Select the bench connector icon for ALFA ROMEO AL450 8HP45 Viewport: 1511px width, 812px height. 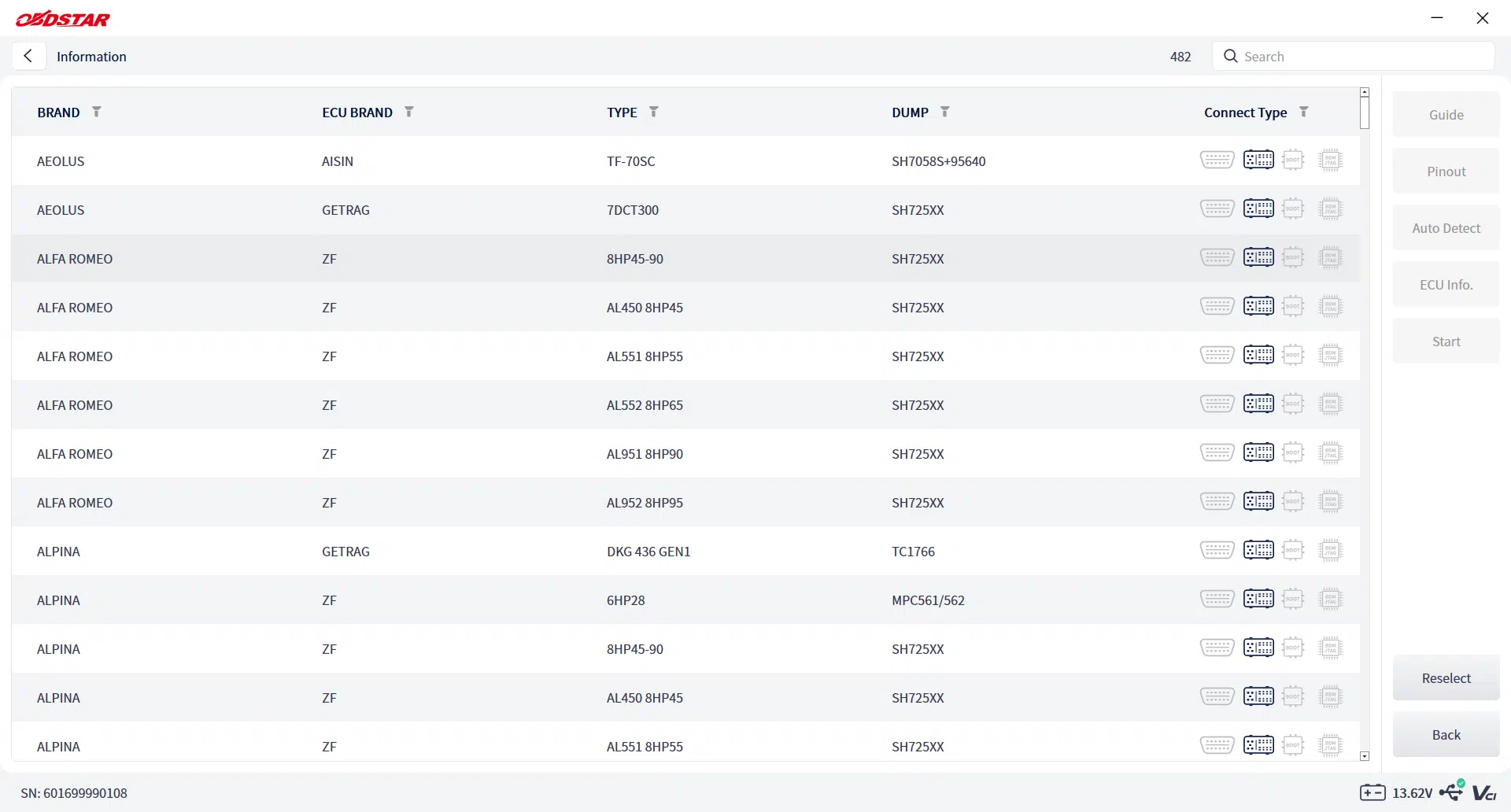coord(1258,306)
